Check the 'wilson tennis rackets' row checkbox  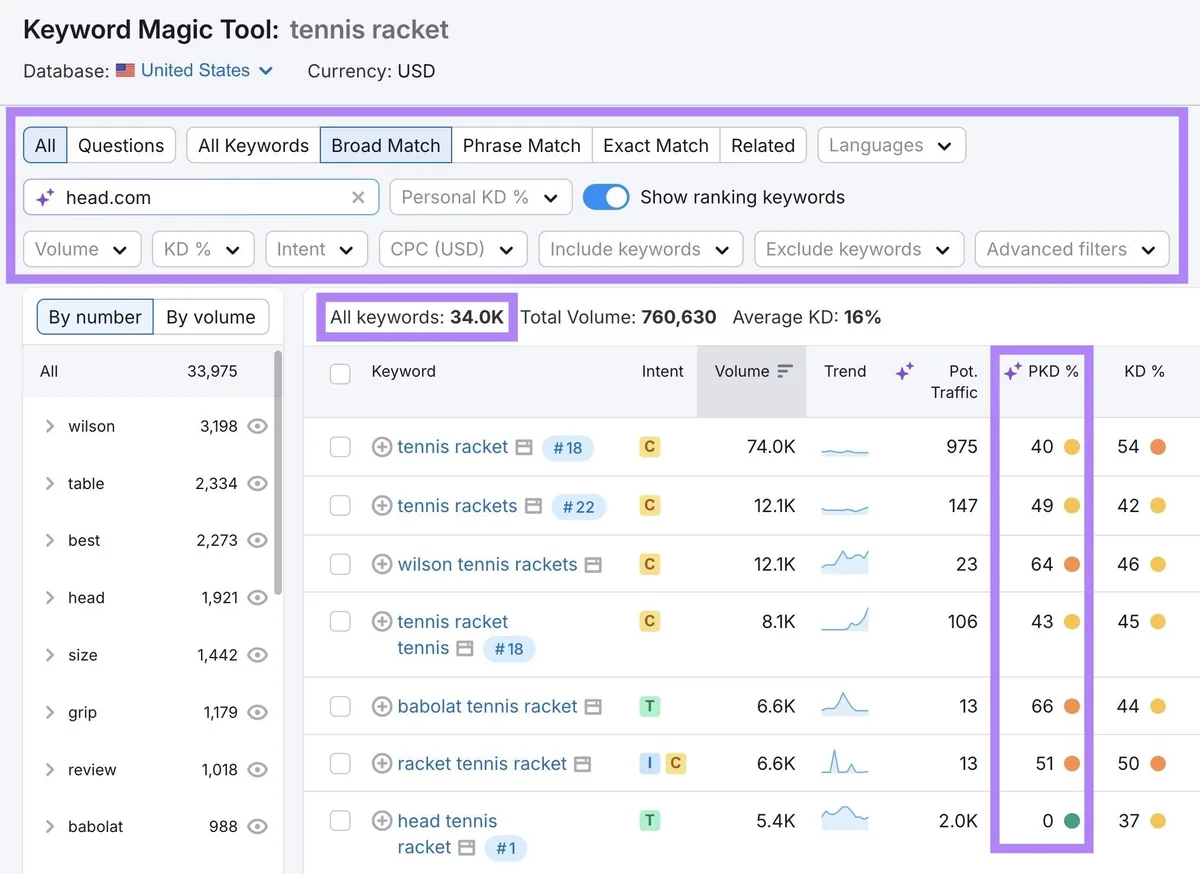coord(340,564)
